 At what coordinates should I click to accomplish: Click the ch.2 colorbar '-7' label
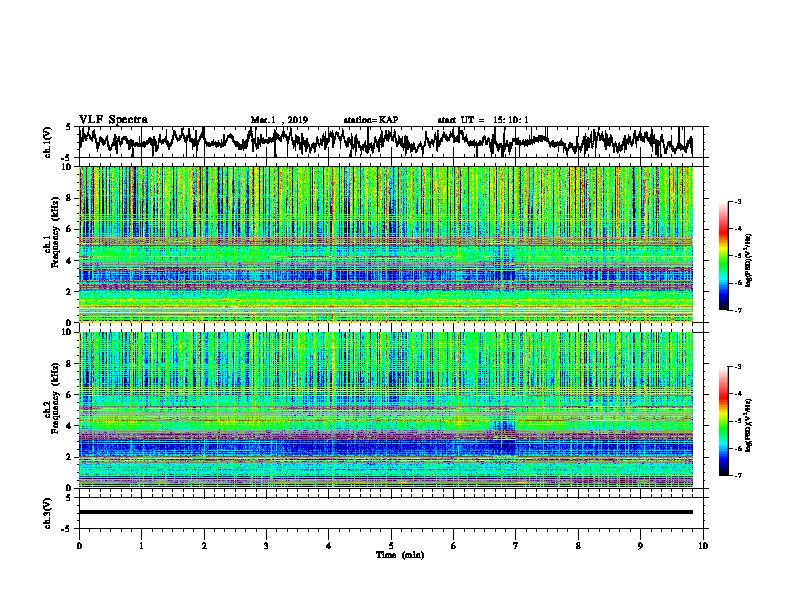tap(738, 475)
